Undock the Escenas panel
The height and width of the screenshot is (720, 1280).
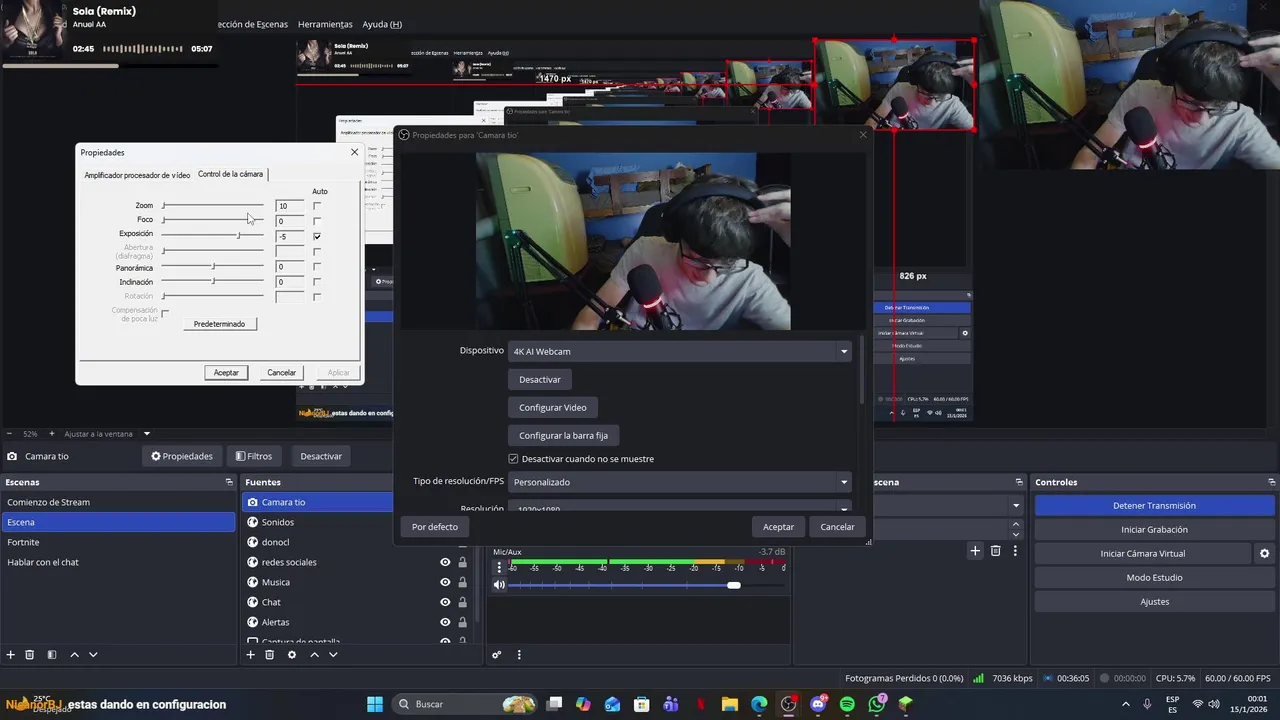coord(229,482)
